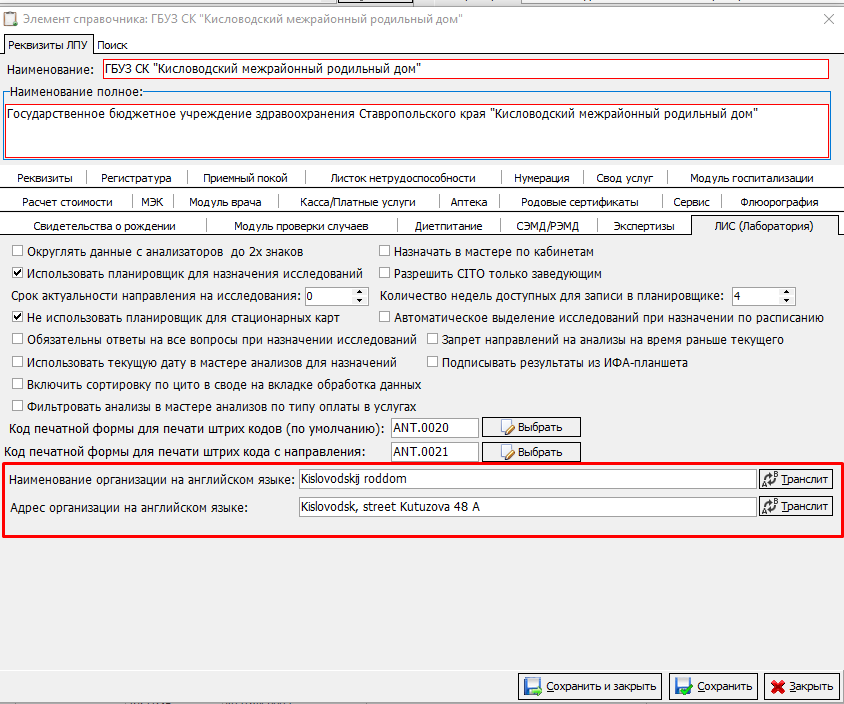Image resolution: width=844 pixels, height=704 pixels.
Task: Click the red Закрыть button
Action: point(801,687)
